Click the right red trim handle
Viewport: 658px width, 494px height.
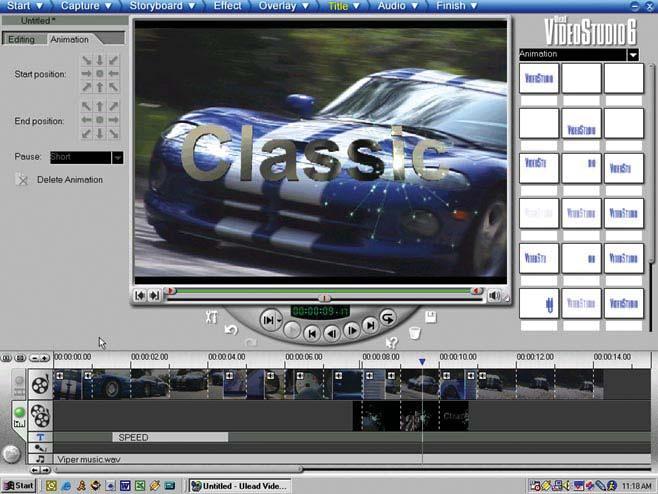pos(476,290)
